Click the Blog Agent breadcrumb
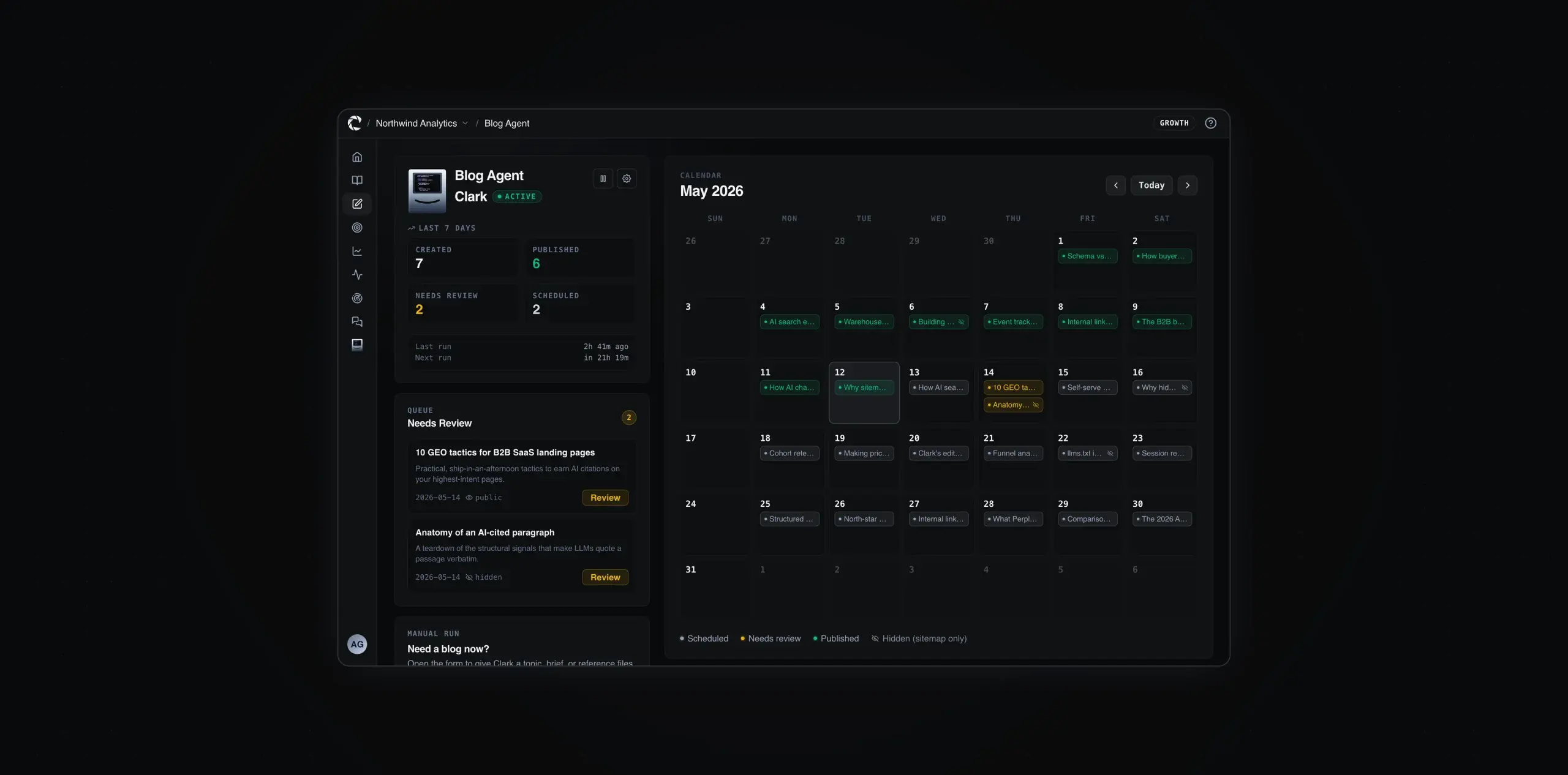The height and width of the screenshot is (775, 1568). [507, 123]
